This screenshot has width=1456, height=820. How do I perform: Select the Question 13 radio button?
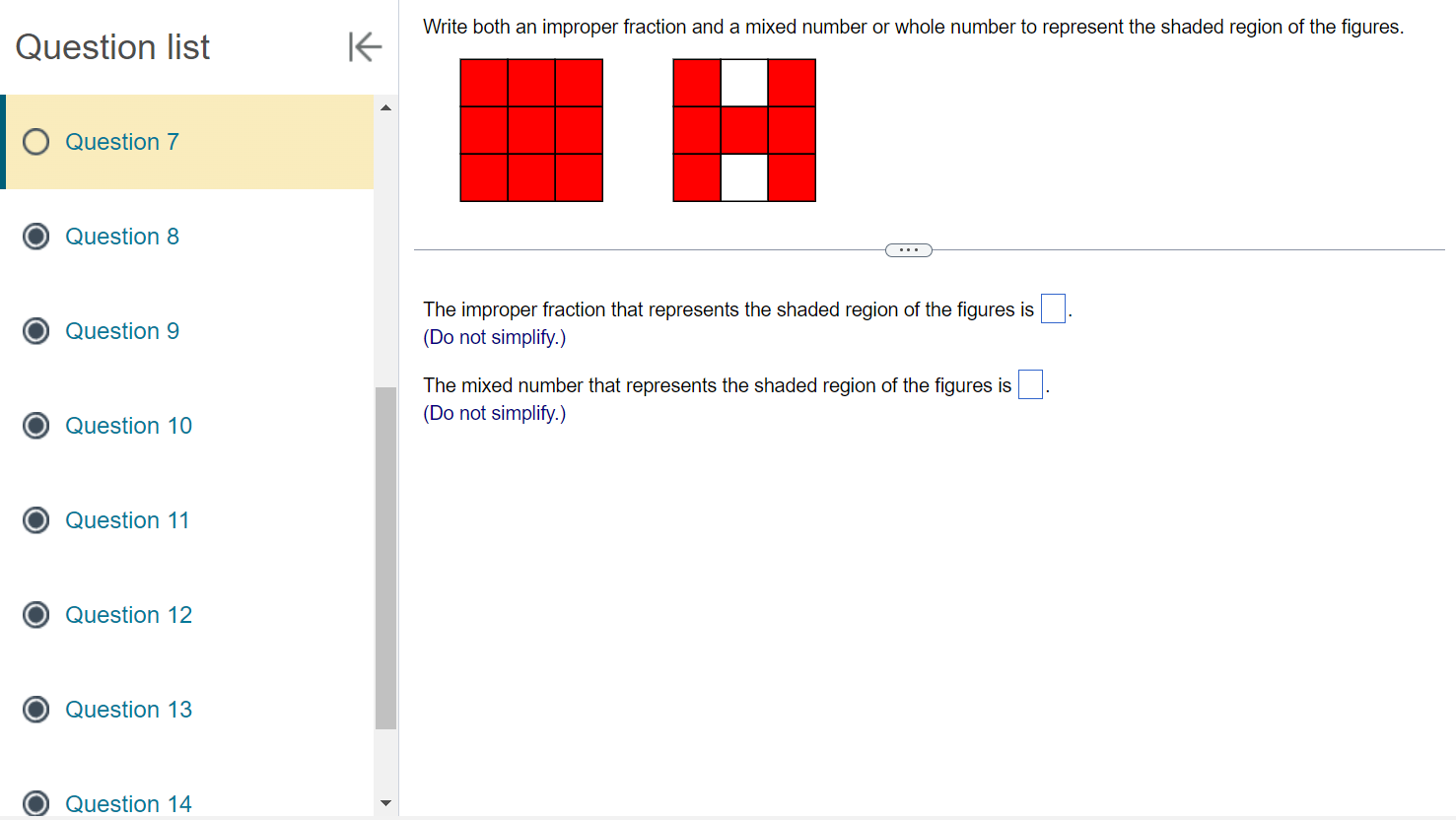(x=35, y=709)
